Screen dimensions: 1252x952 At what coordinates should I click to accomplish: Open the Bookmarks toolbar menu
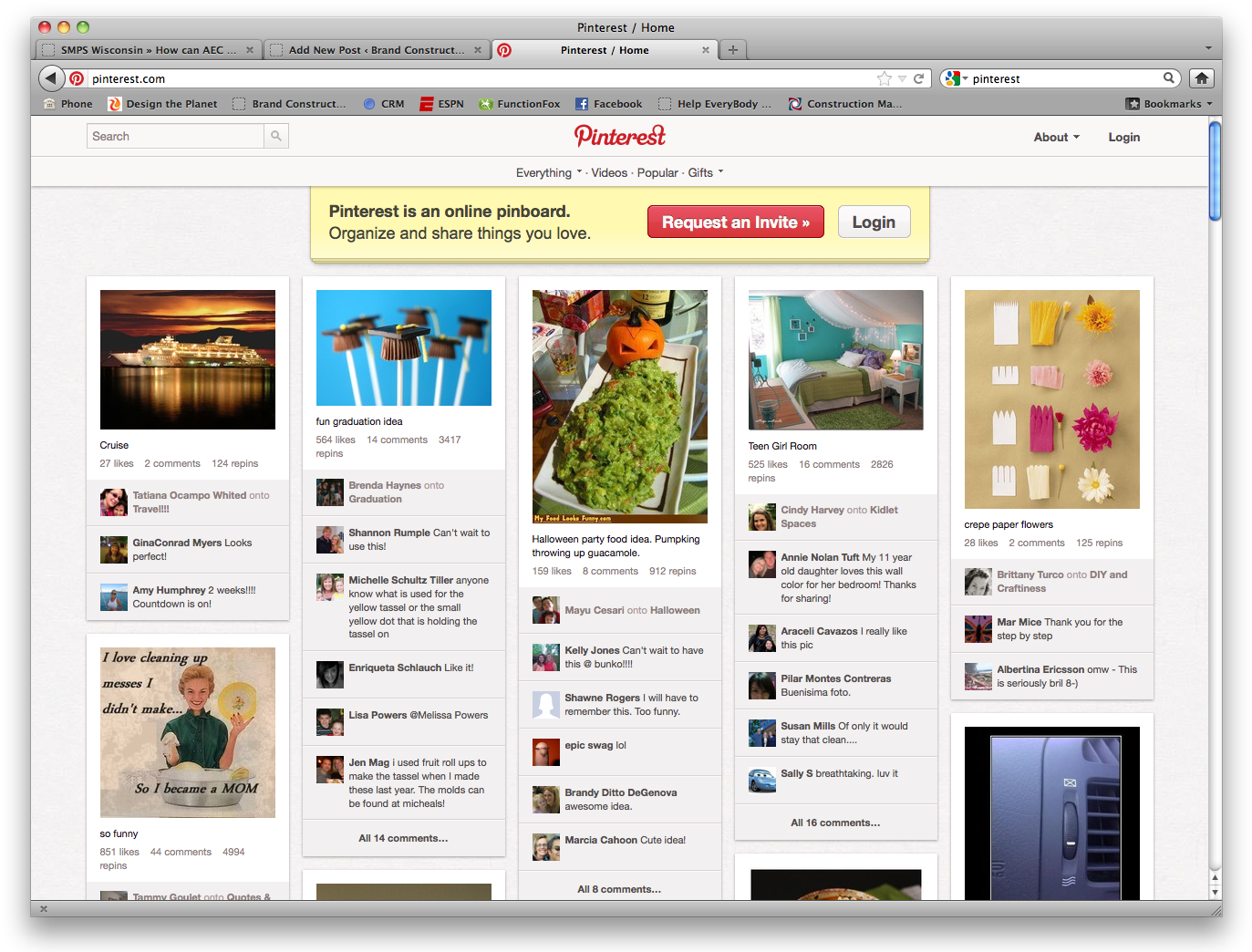1169,104
